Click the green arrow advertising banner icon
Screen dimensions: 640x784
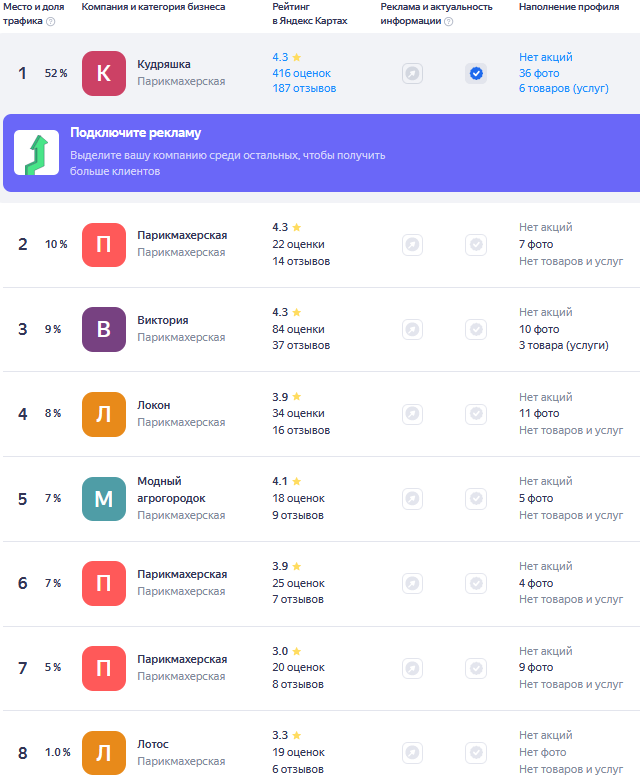tap(36, 152)
